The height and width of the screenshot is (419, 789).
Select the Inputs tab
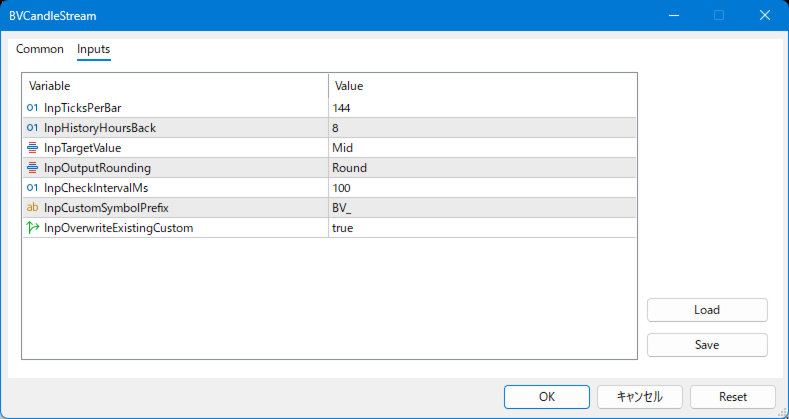pyautogui.click(x=94, y=49)
